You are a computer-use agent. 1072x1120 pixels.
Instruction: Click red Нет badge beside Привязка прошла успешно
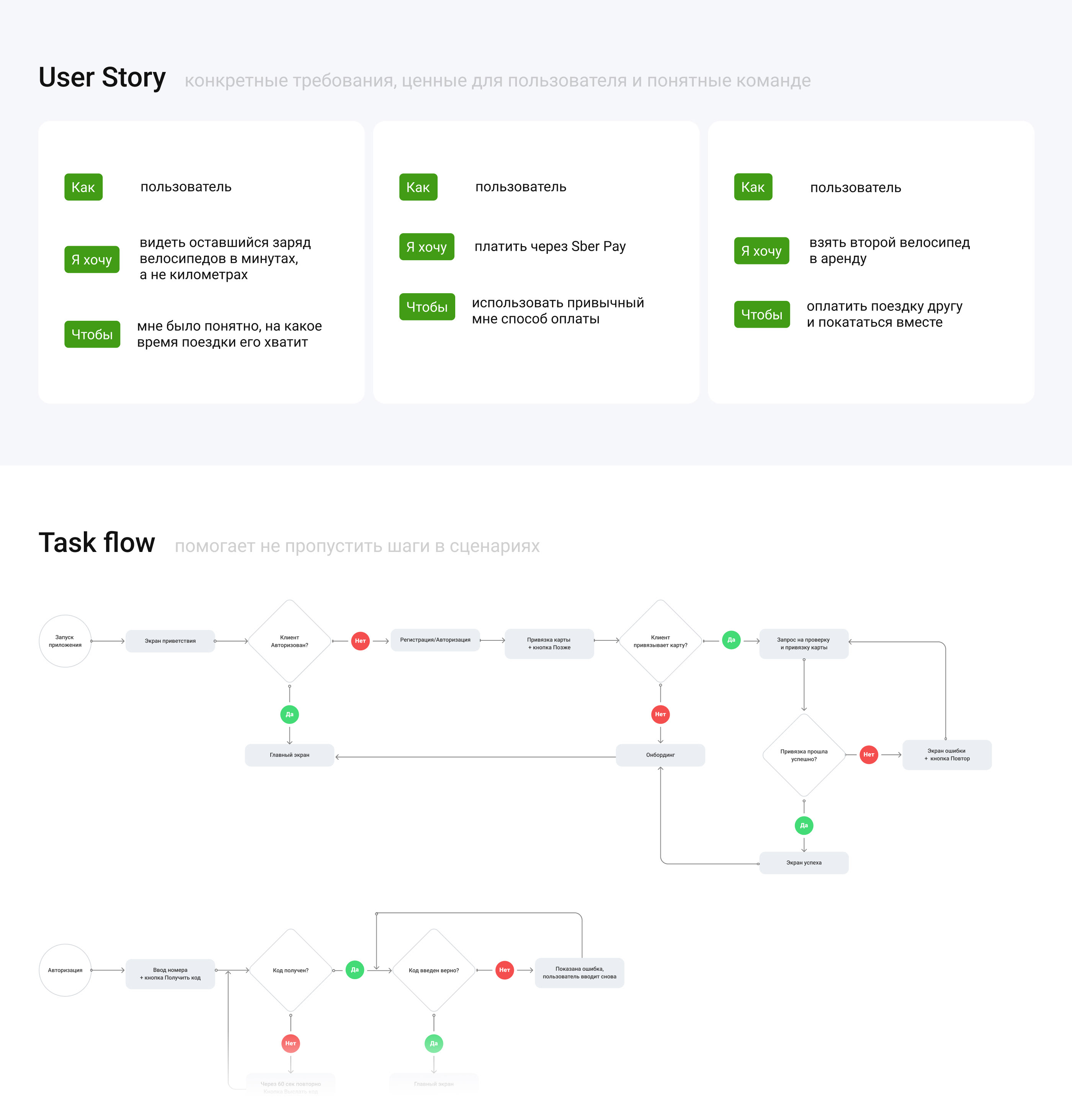(x=869, y=754)
